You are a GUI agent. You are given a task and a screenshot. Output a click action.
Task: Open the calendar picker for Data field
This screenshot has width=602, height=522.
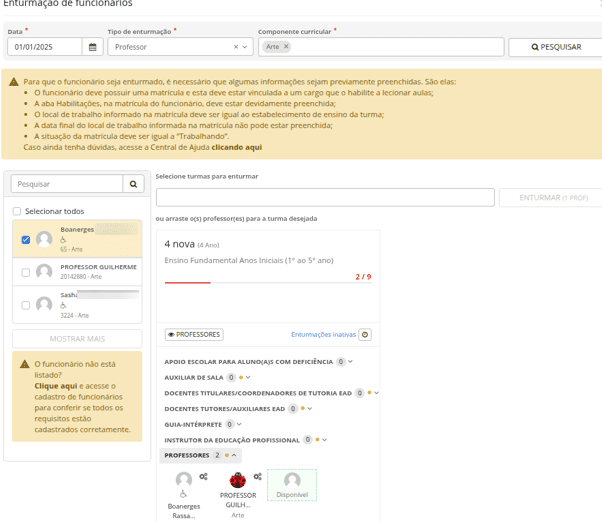coord(93,47)
